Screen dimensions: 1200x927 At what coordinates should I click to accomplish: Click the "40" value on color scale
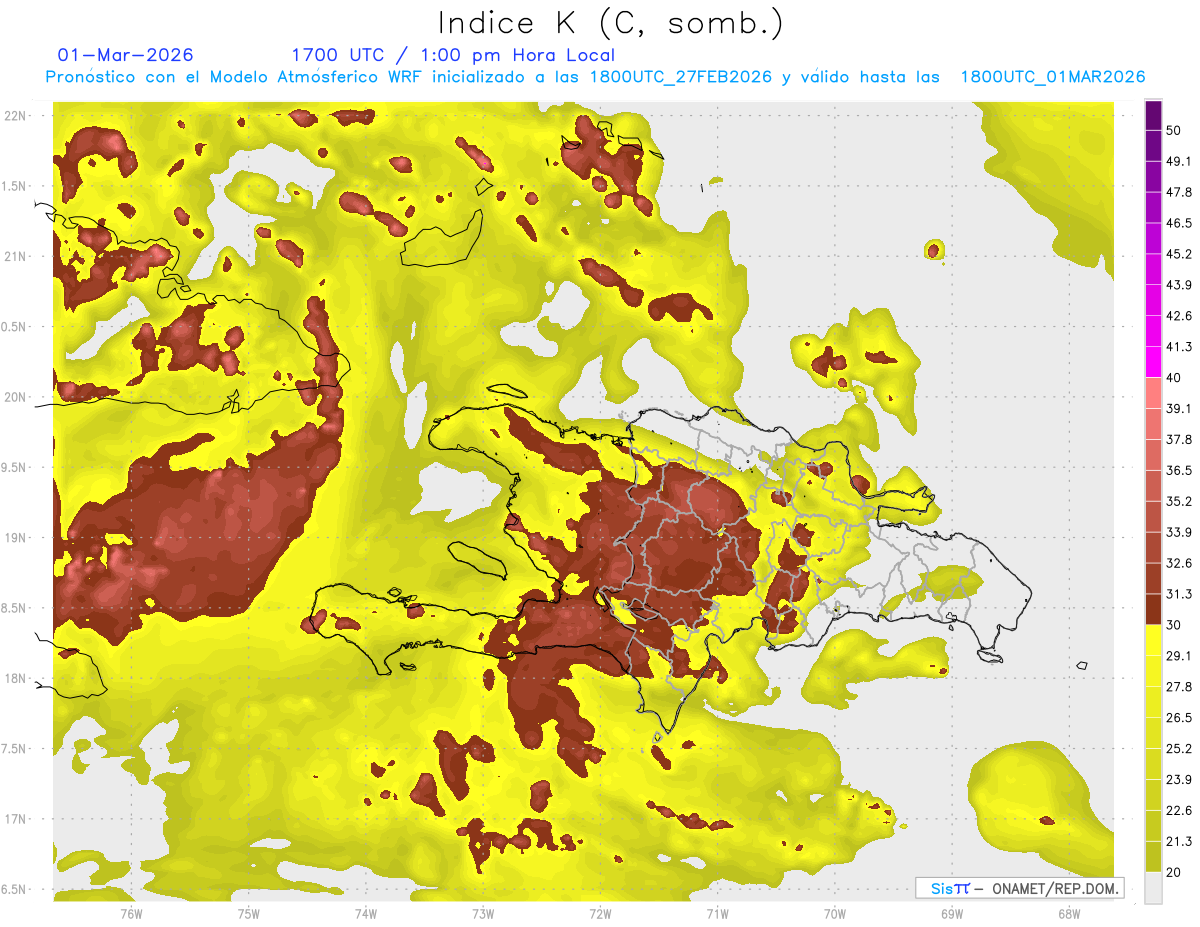pyautogui.click(x=1175, y=378)
